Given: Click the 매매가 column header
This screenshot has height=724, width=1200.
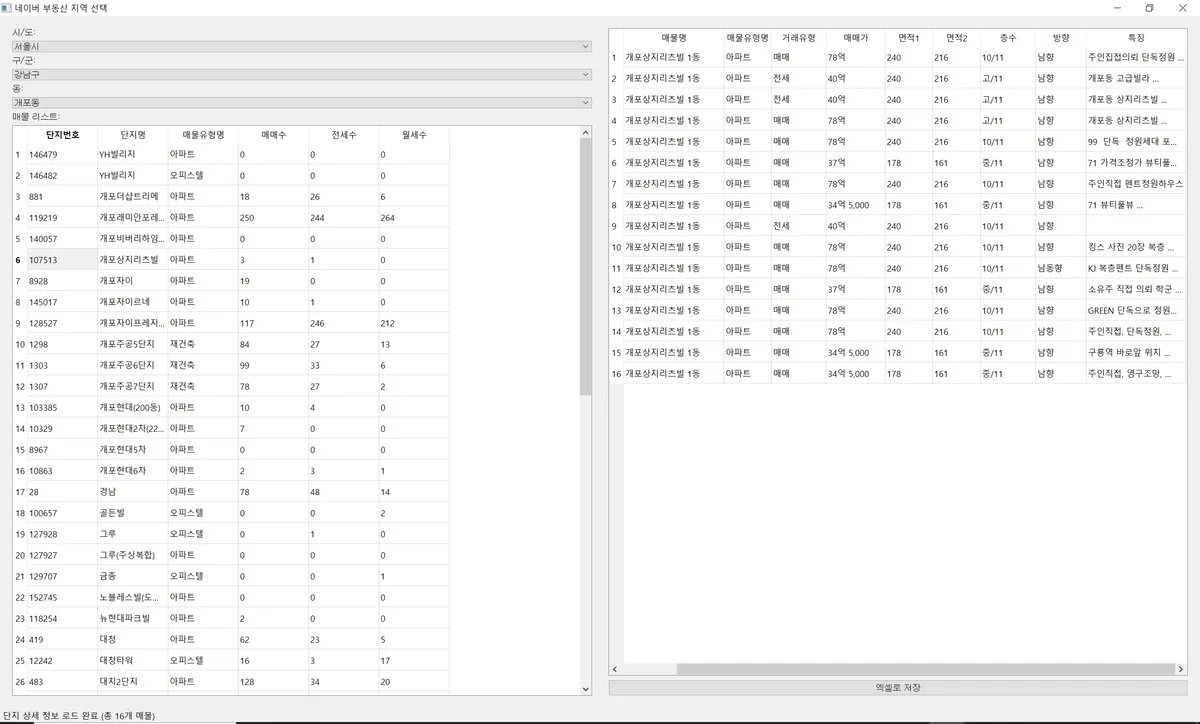Looking at the screenshot, I should coord(855,37).
